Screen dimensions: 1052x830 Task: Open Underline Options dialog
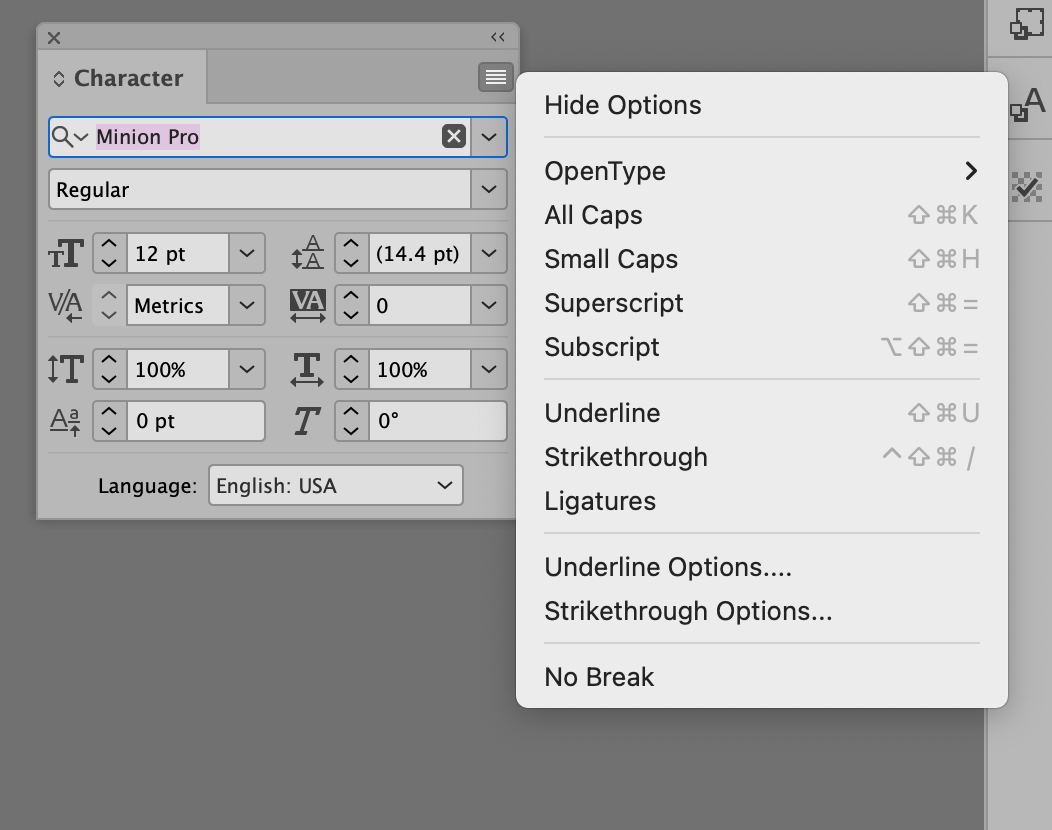pyautogui.click(x=666, y=566)
